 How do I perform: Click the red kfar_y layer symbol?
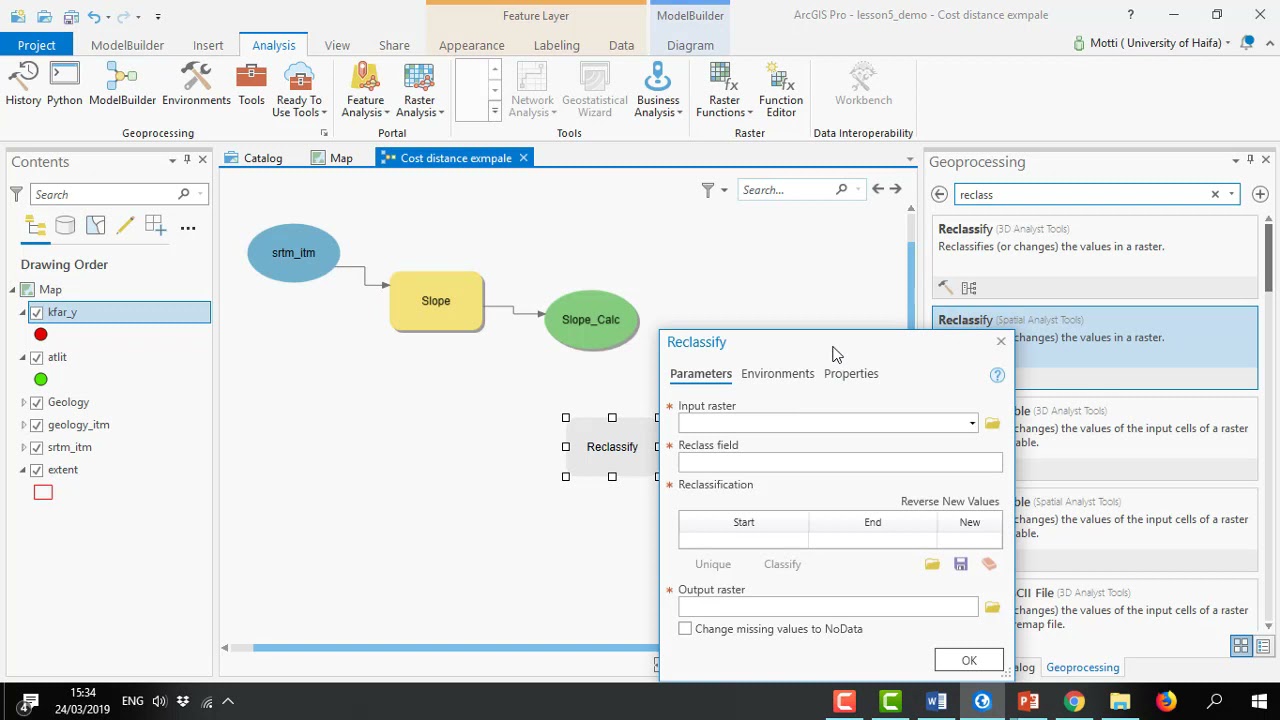coord(41,335)
